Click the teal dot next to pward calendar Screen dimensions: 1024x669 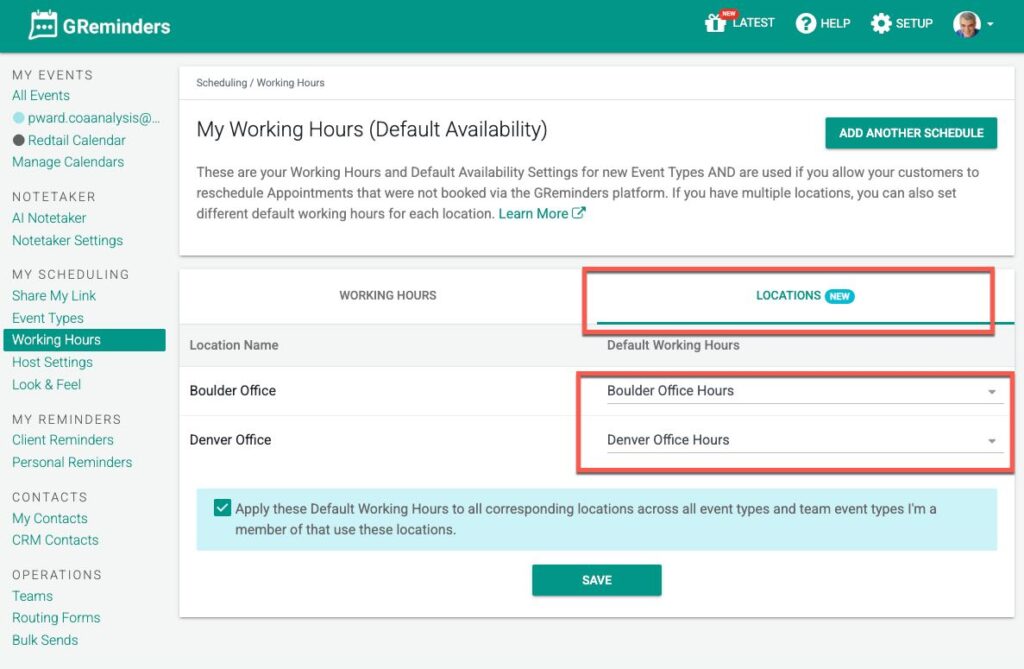(18, 118)
